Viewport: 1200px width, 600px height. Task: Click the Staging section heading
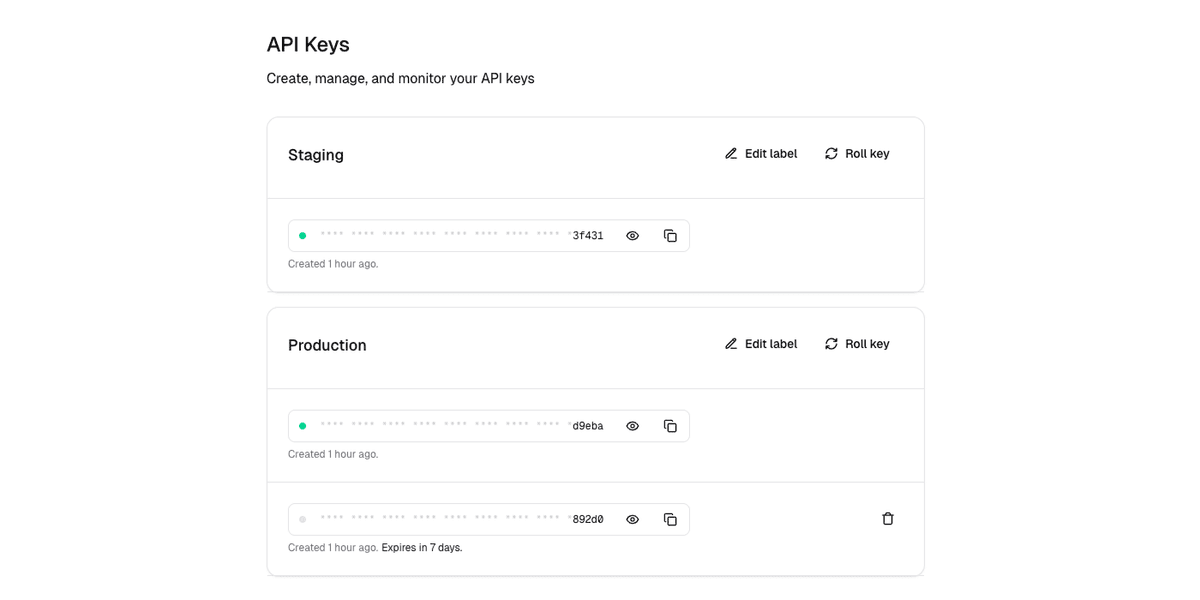315,155
